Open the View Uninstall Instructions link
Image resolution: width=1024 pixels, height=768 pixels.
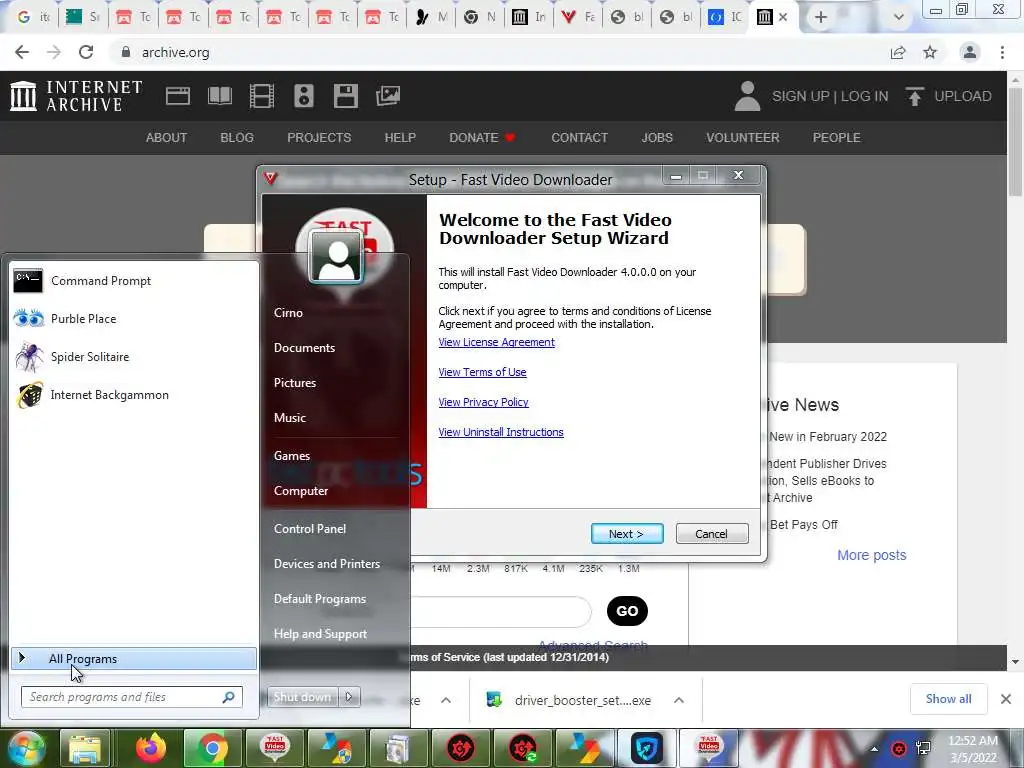pyautogui.click(x=501, y=432)
